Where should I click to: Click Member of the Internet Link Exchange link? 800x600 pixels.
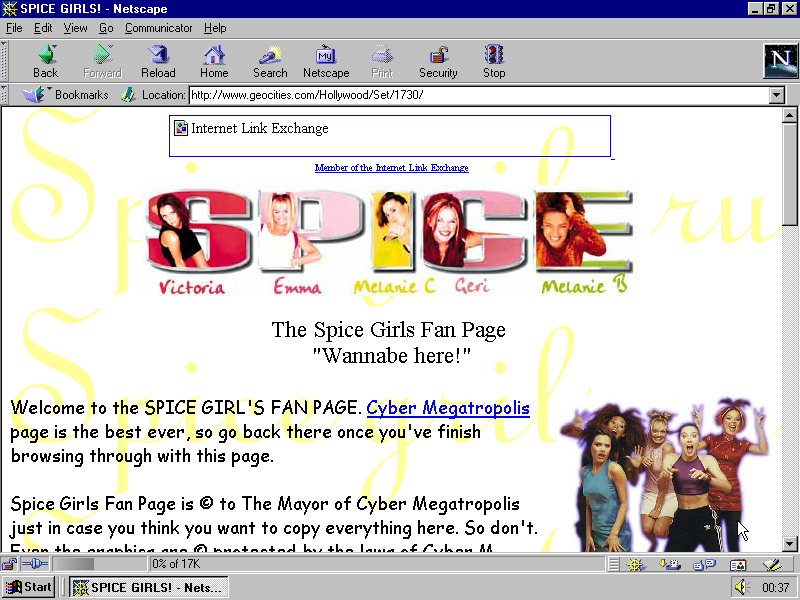pos(391,167)
